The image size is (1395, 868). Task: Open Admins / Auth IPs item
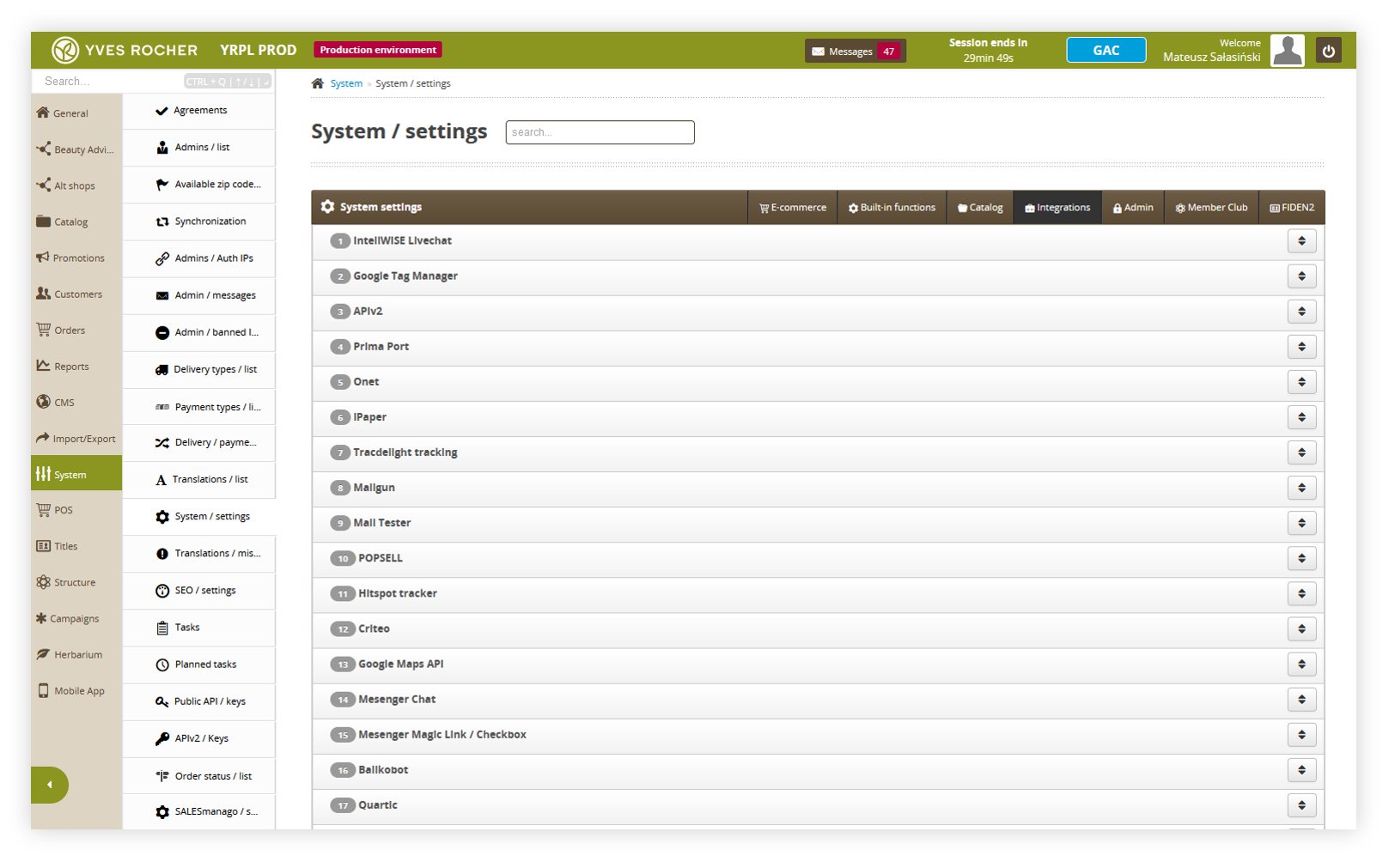199,258
